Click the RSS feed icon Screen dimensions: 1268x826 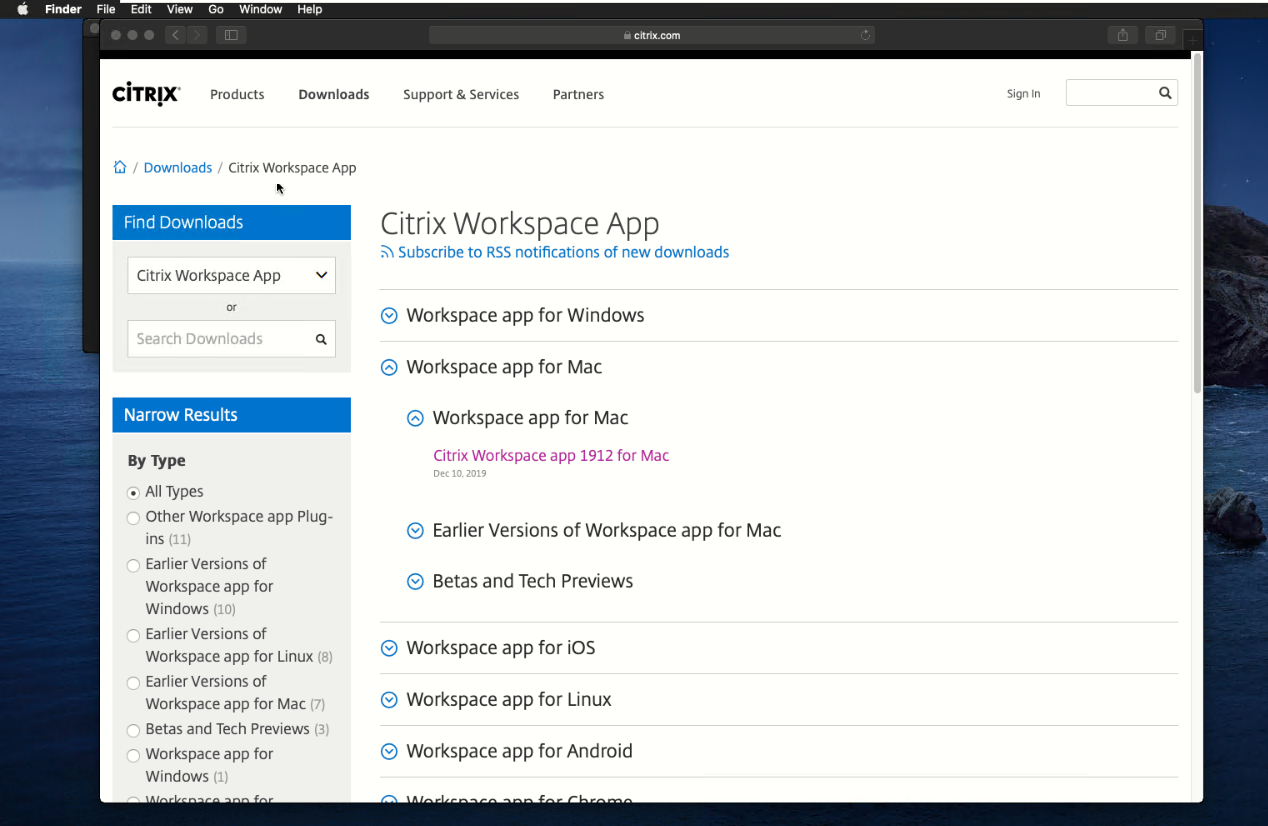coord(387,252)
